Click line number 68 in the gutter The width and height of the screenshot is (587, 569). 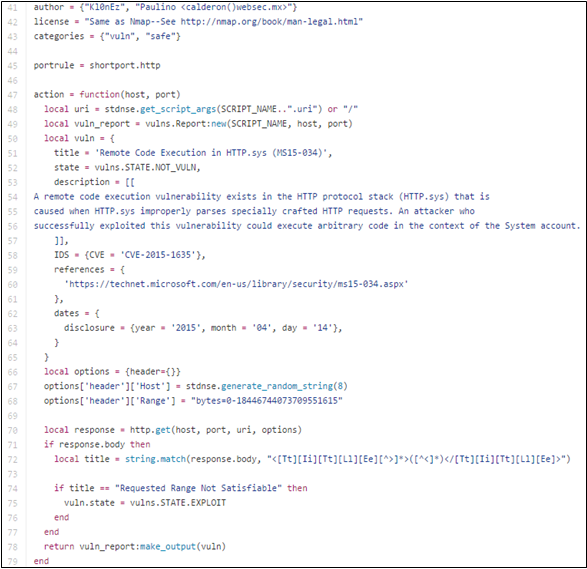(x=12, y=401)
